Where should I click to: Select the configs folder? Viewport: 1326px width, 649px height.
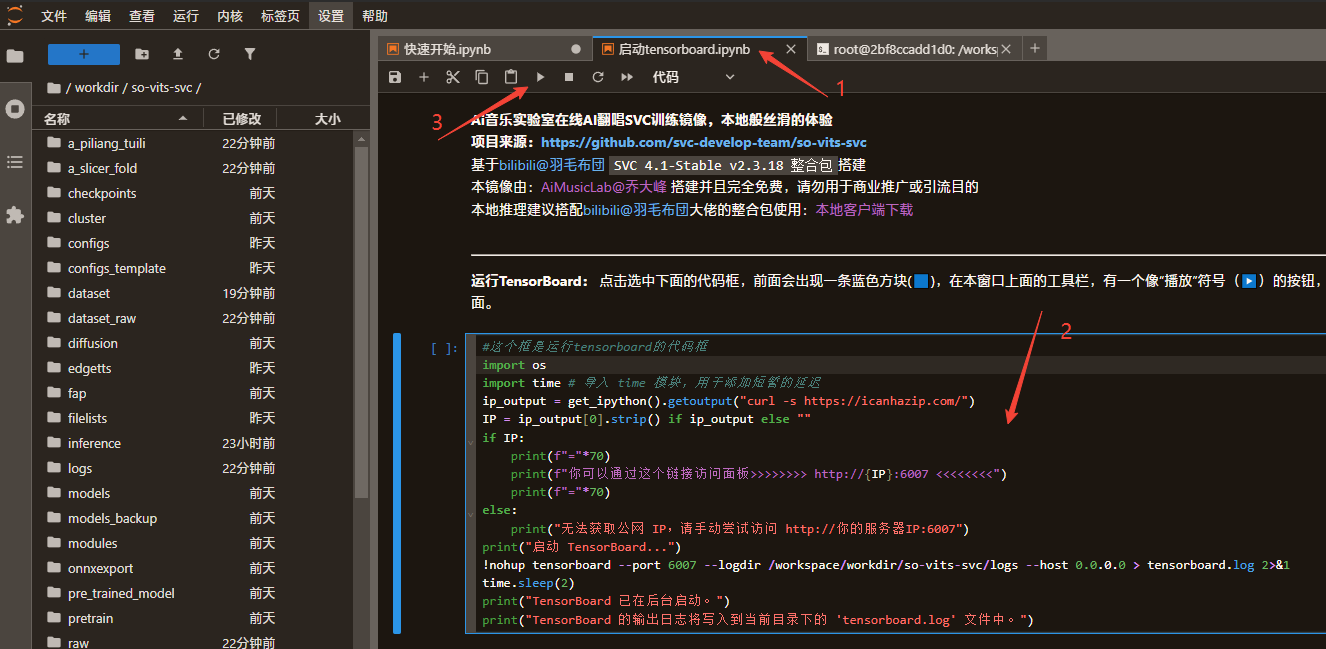point(194,243)
